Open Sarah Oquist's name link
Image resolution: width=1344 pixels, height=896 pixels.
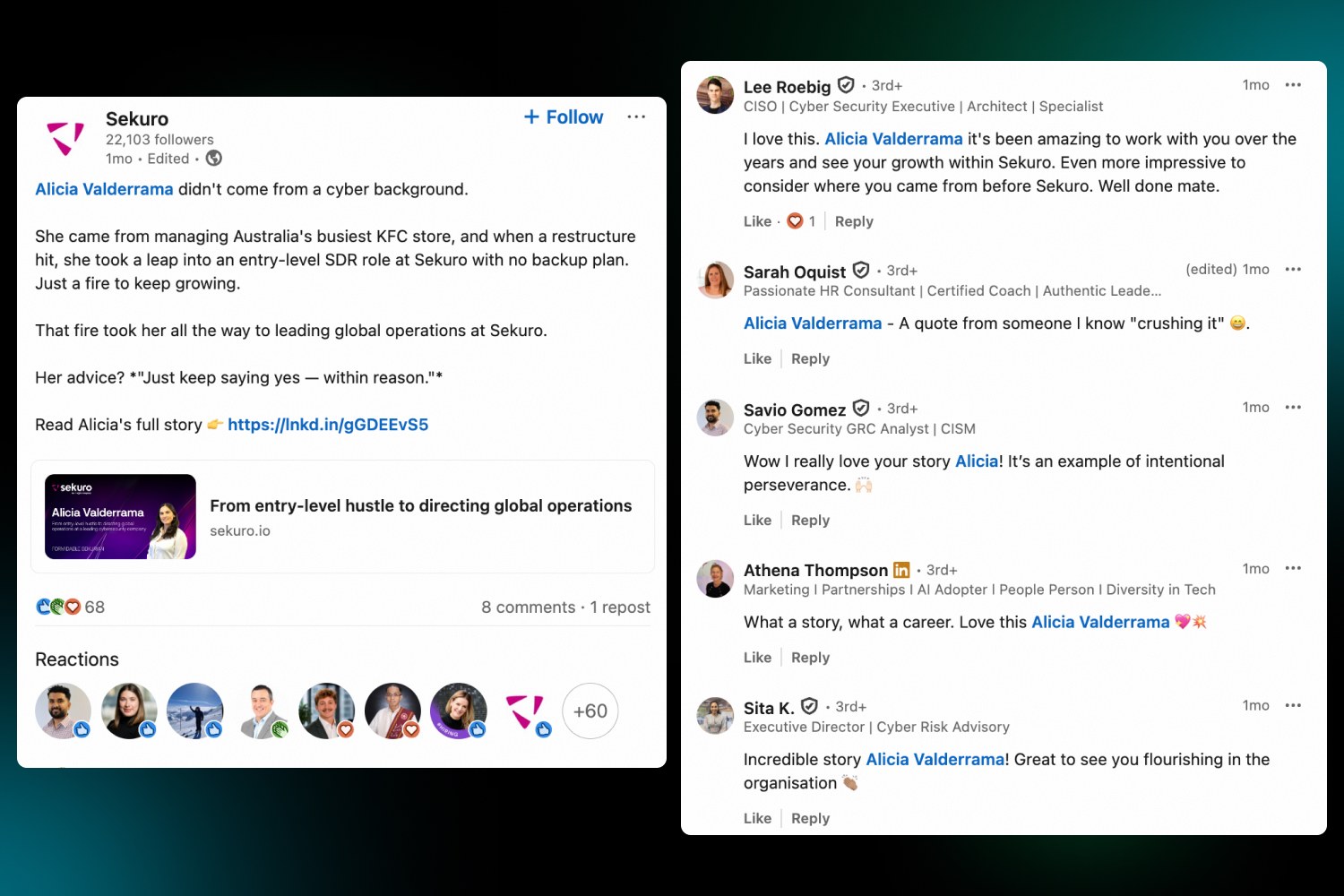pos(795,271)
